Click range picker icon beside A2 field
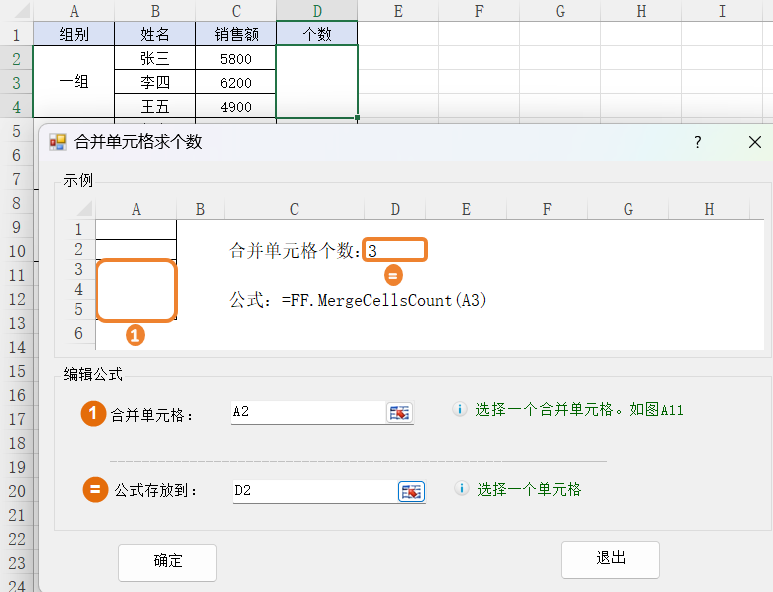The width and height of the screenshot is (773, 592). [399, 412]
